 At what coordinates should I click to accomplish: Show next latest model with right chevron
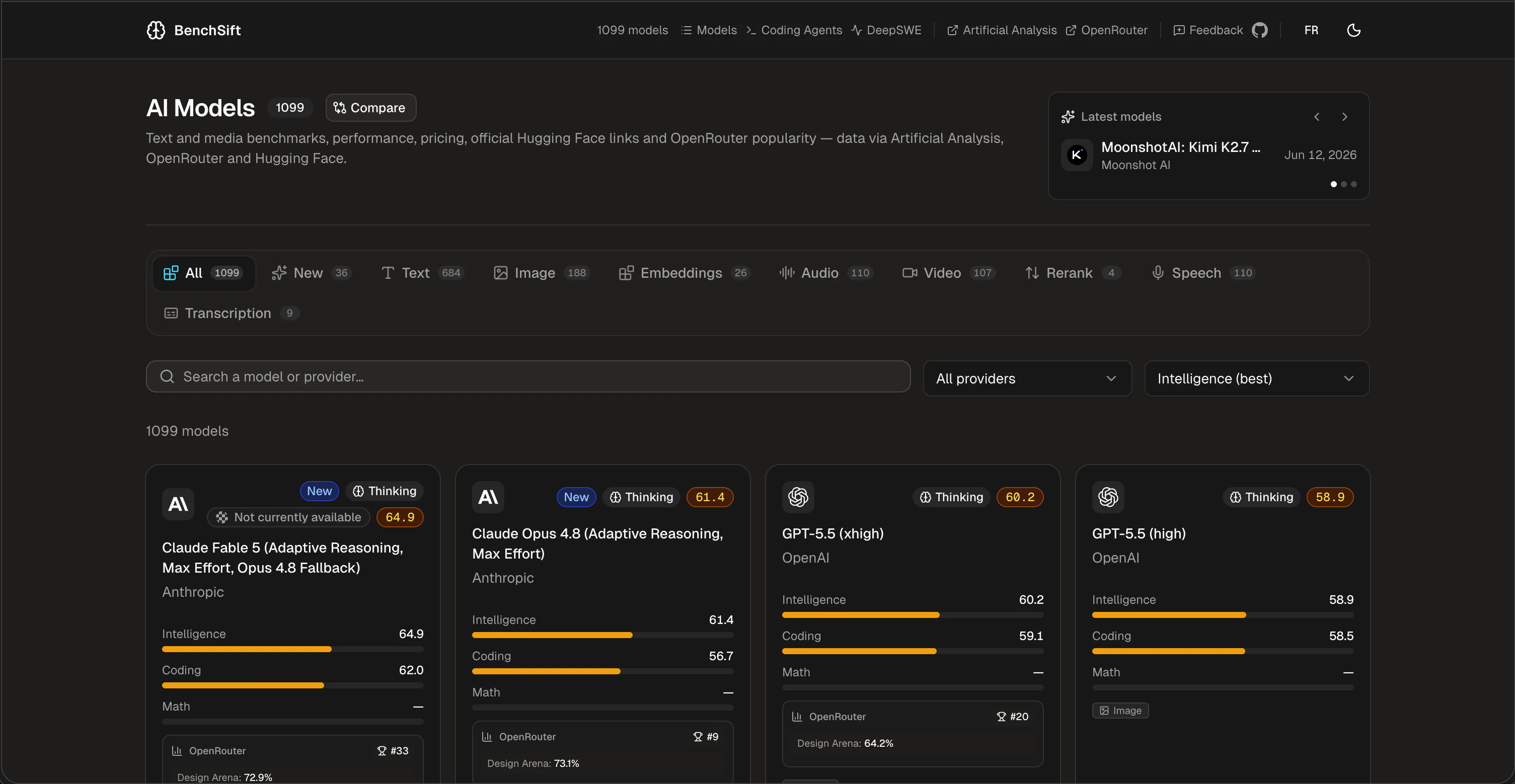click(x=1344, y=116)
